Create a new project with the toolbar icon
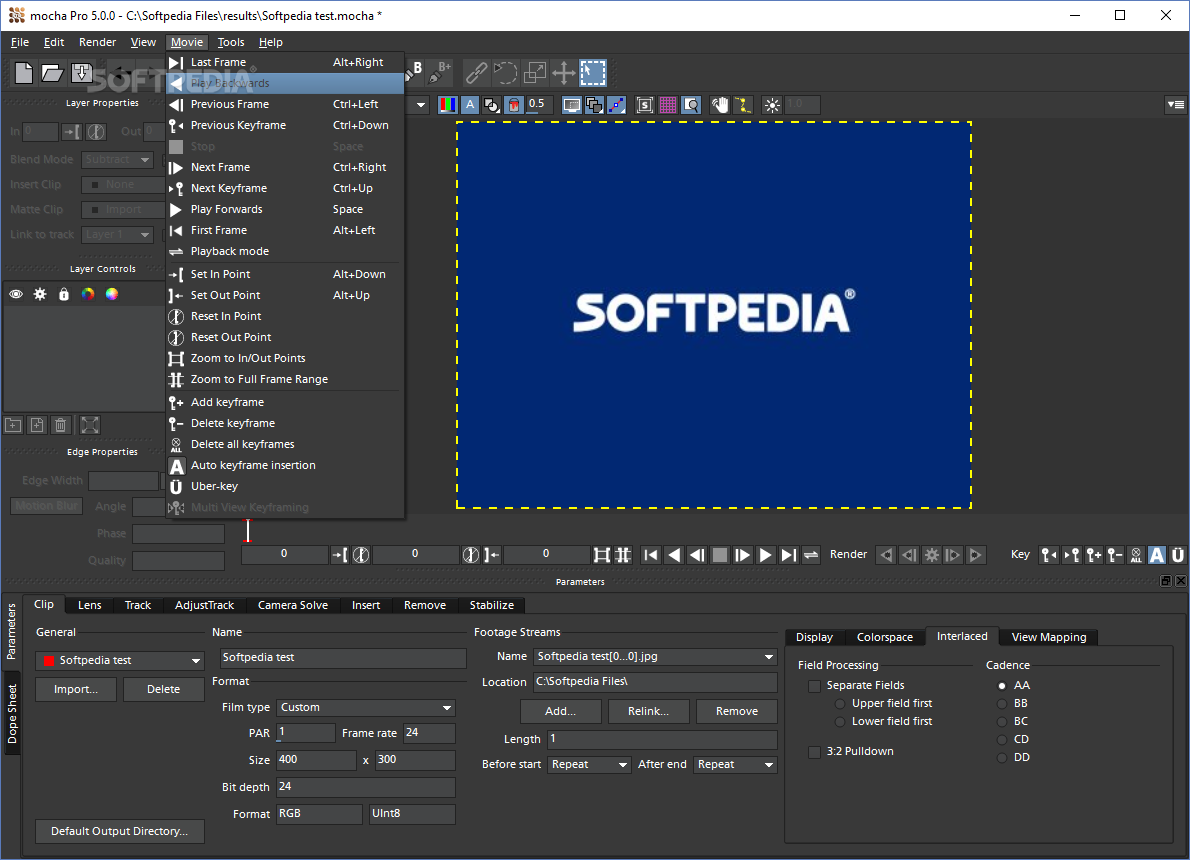The image size is (1190, 860). [x=24, y=73]
